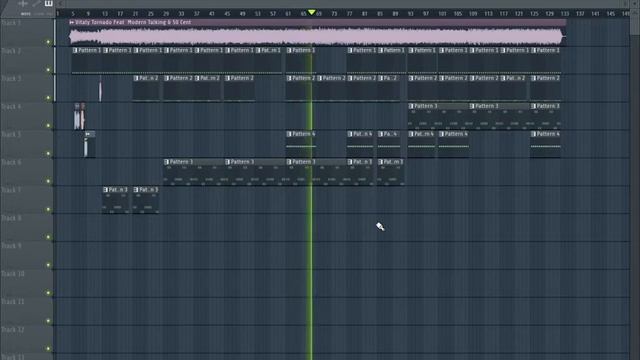Mute Track 7 using its green LED
Screen dimensions: 640x360
(48, 209)
